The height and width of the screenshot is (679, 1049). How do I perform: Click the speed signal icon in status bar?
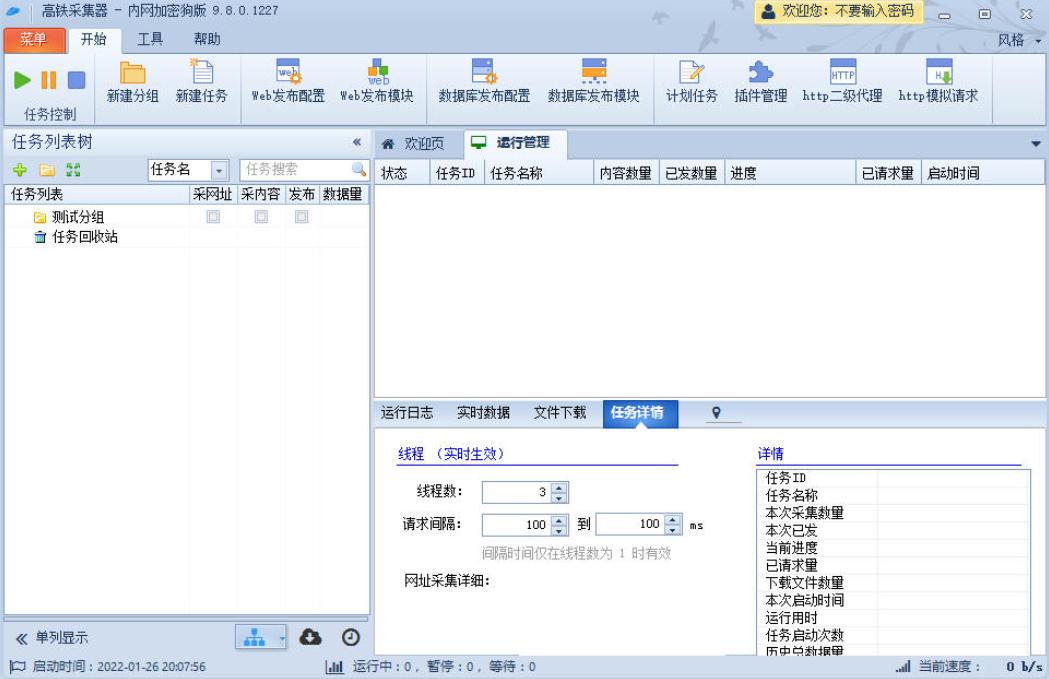coord(903,666)
